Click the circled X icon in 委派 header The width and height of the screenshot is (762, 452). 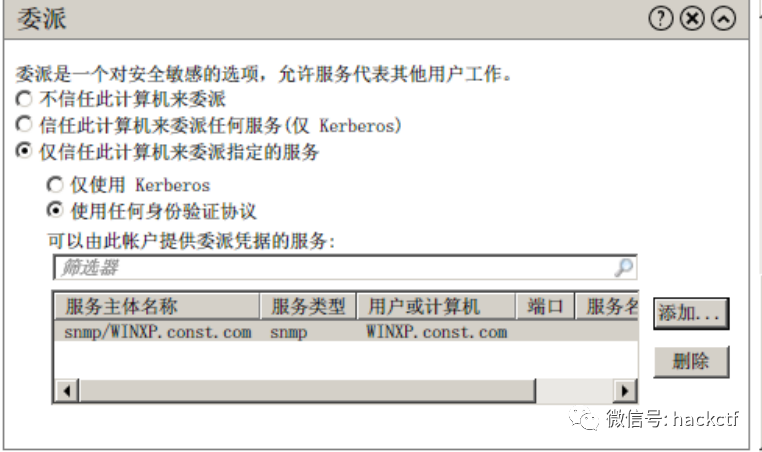(x=692, y=18)
